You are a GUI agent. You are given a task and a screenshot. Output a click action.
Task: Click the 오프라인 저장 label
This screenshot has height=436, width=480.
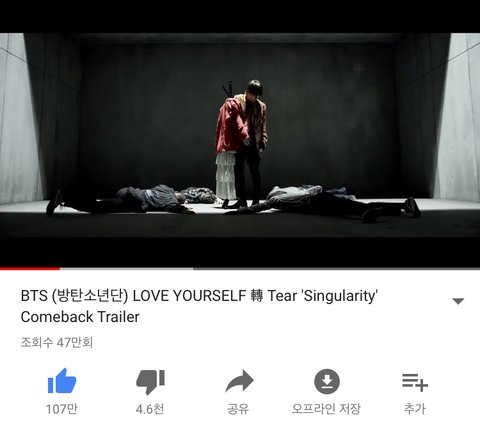[326, 409]
